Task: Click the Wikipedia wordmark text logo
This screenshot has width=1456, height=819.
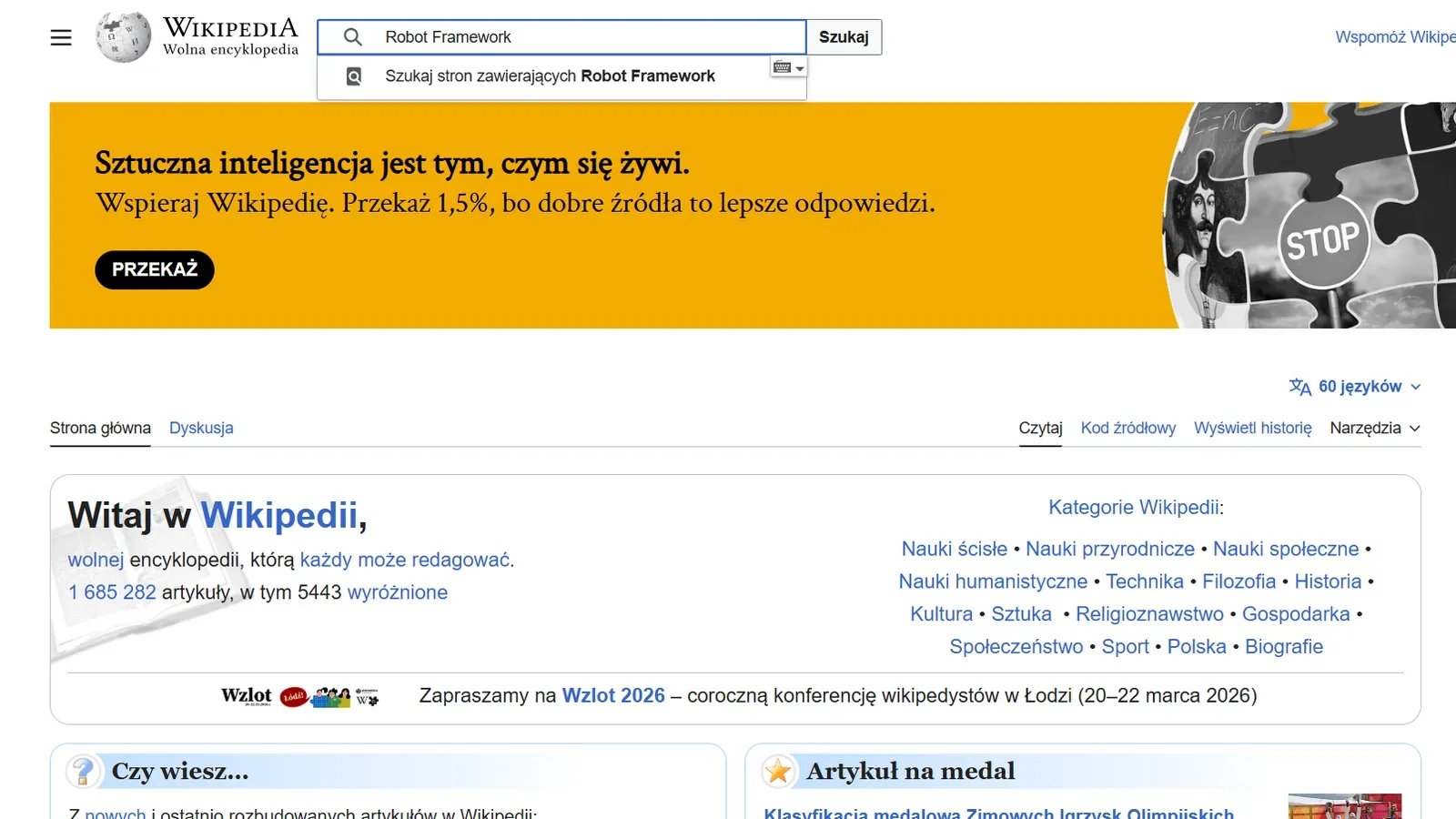Action: point(230,37)
